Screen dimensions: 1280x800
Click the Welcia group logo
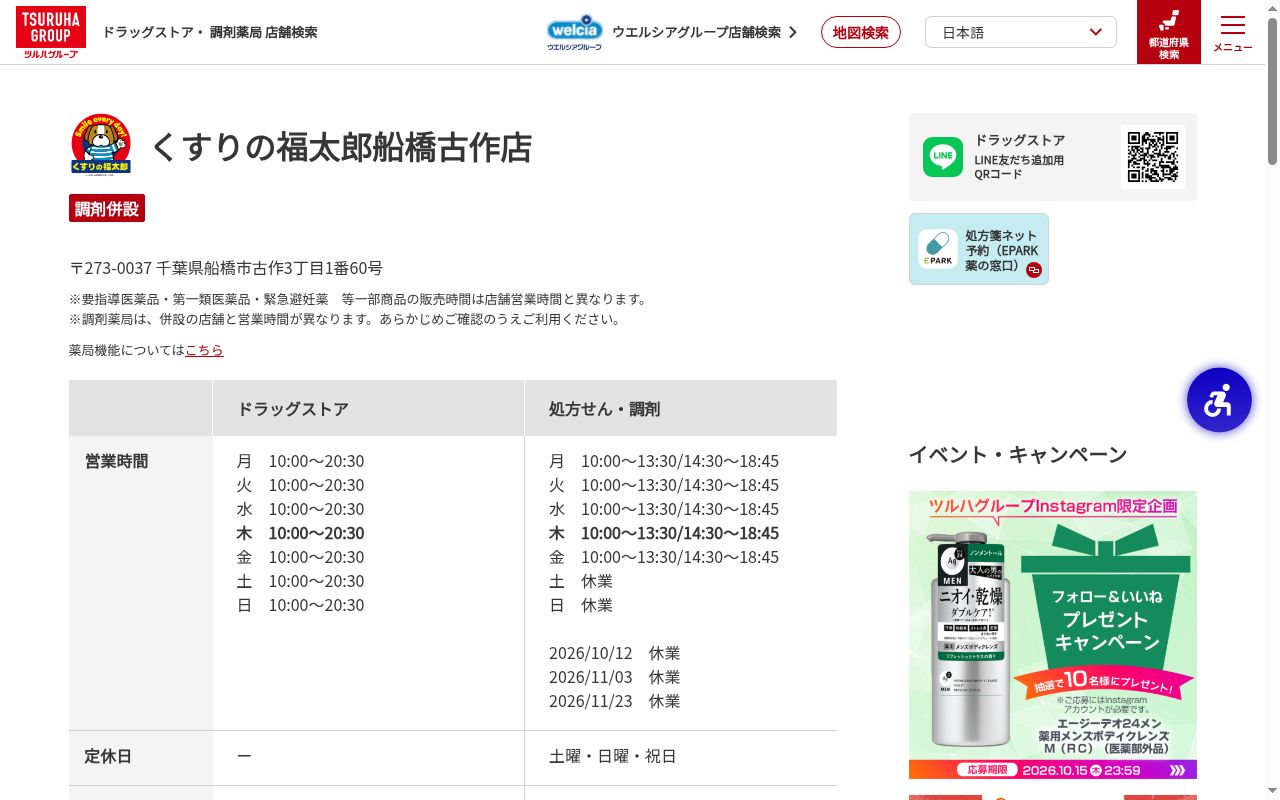[575, 32]
